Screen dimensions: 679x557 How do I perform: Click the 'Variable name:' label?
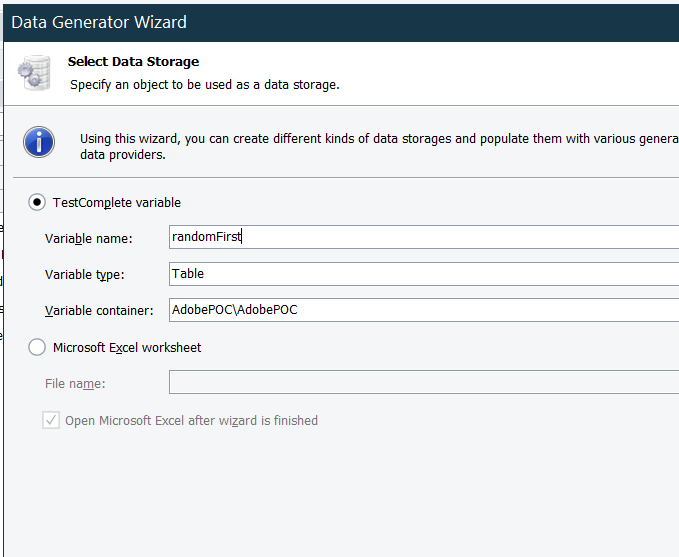[96, 238]
